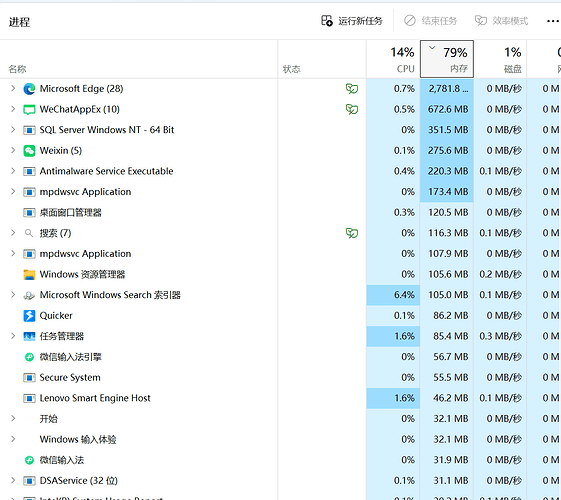Click the Windows 资源管理器 folder icon
561x500 pixels.
(29, 275)
